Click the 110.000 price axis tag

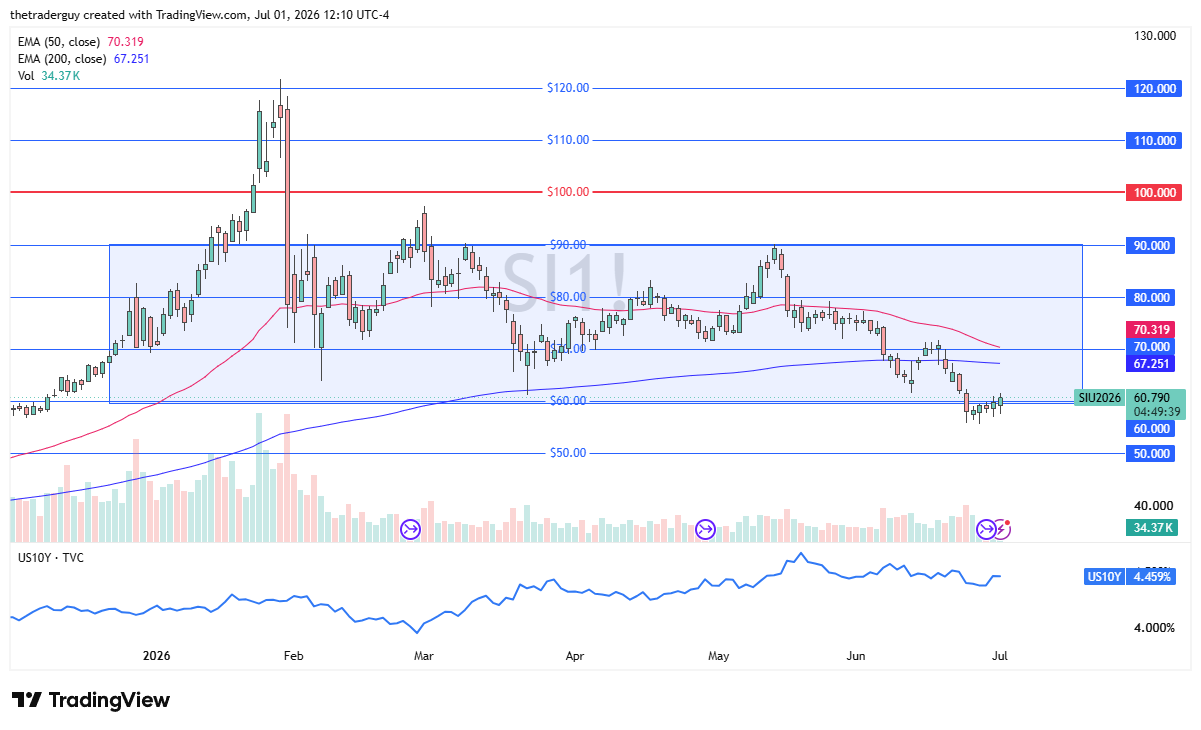click(x=1153, y=141)
